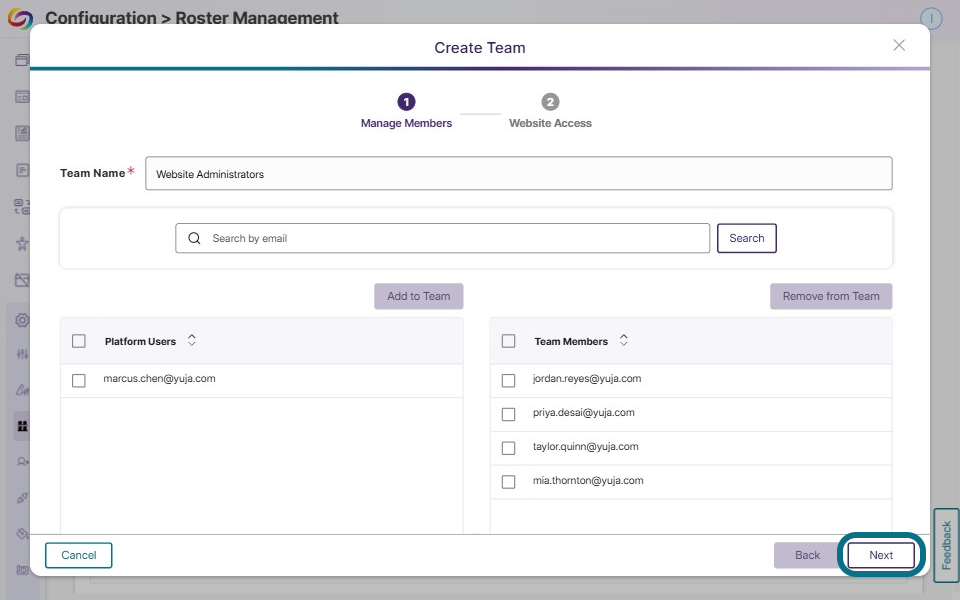This screenshot has width=960, height=600.
Task: Check the marcus.chen@yuja.com checkbox
Action: click(x=79, y=381)
